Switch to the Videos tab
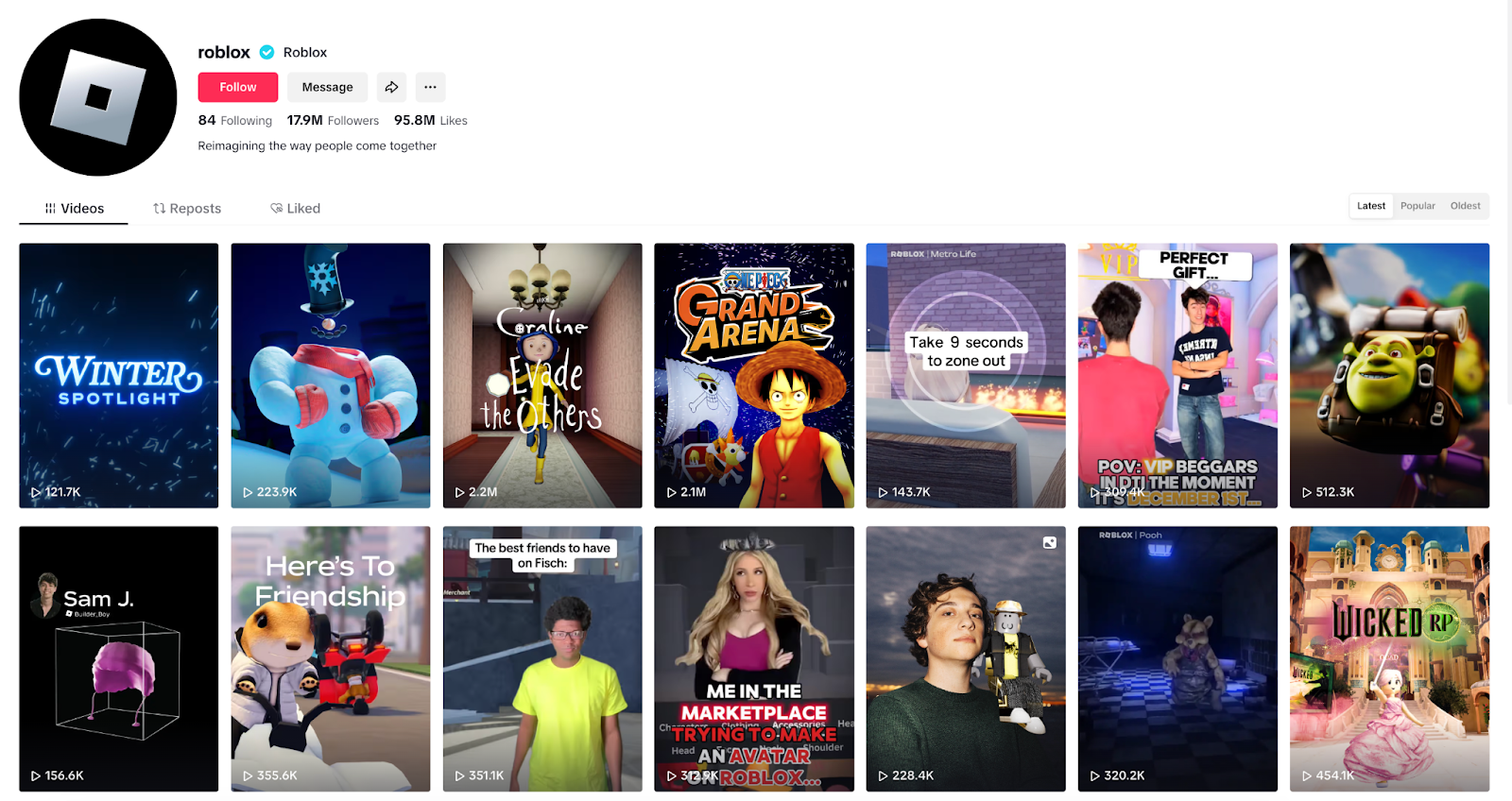This screenshot has width=1512, height=801. (x=74, y=209)
